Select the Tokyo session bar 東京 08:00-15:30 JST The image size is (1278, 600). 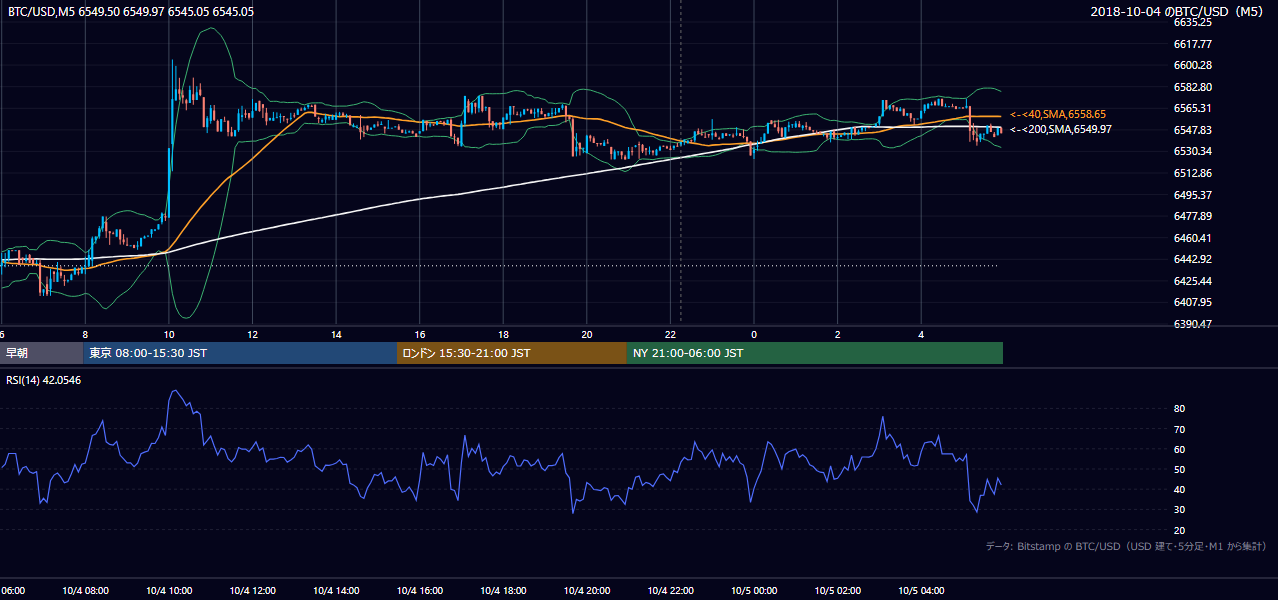click(x=240, y=353)
